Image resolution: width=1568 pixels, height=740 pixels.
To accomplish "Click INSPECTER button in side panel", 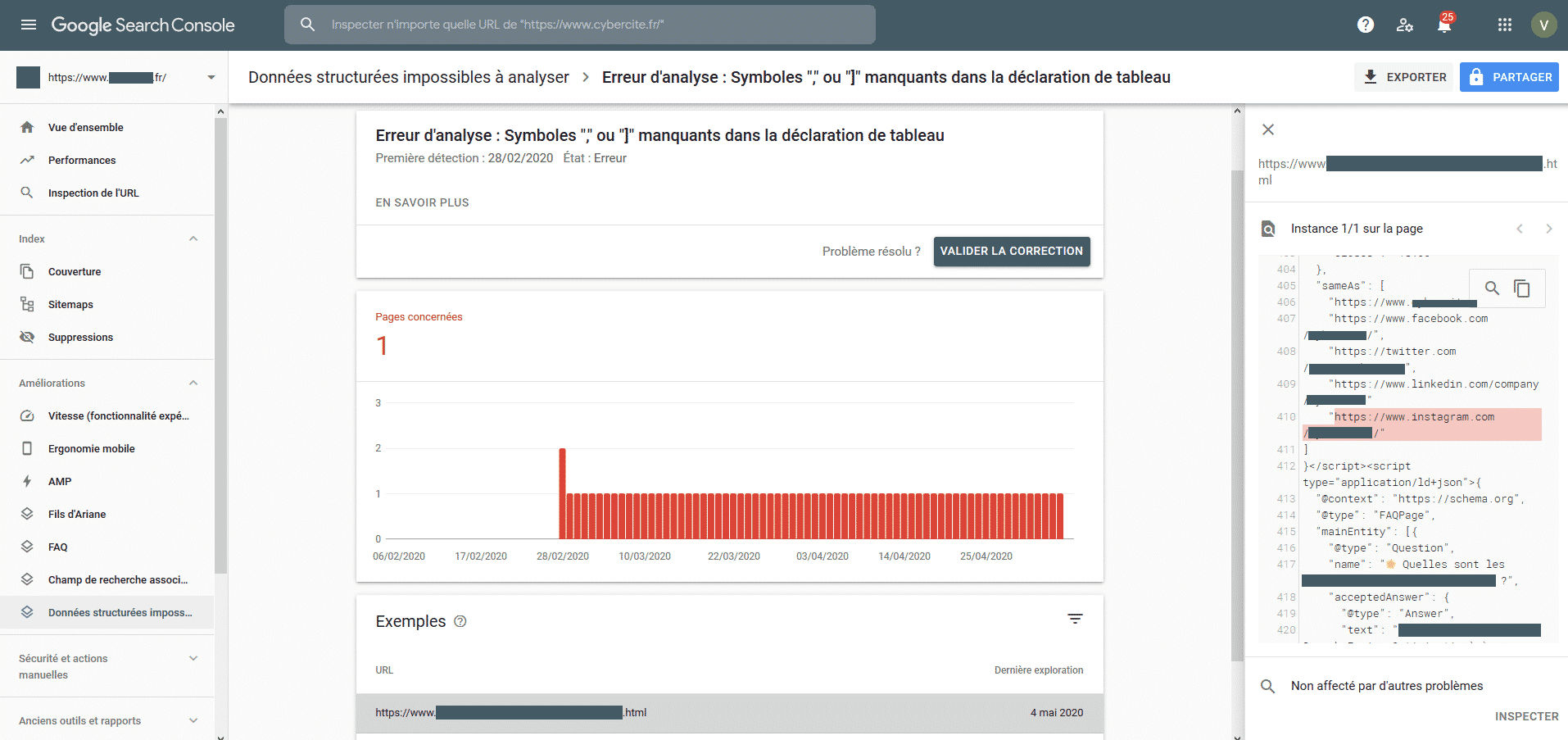I will [1526, 716].
